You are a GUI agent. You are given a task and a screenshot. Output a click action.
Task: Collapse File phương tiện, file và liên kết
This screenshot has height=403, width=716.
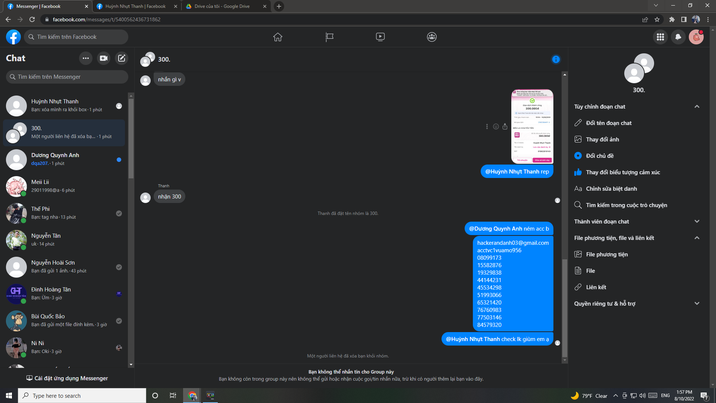(697, 238)
